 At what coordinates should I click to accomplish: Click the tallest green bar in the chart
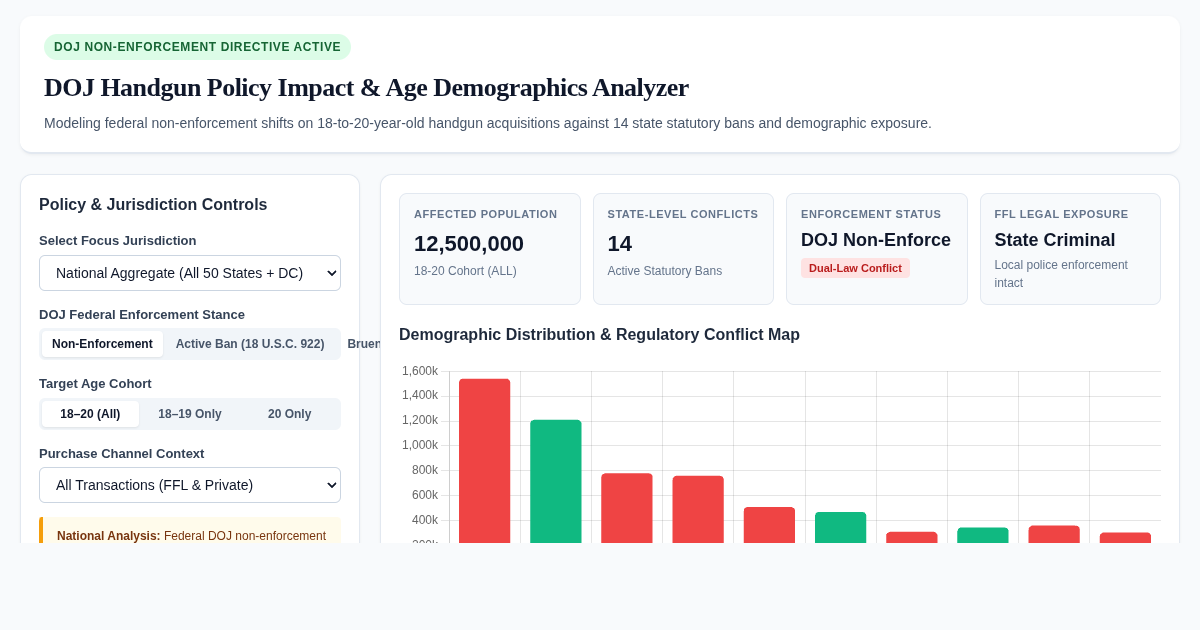click(556, 481)
